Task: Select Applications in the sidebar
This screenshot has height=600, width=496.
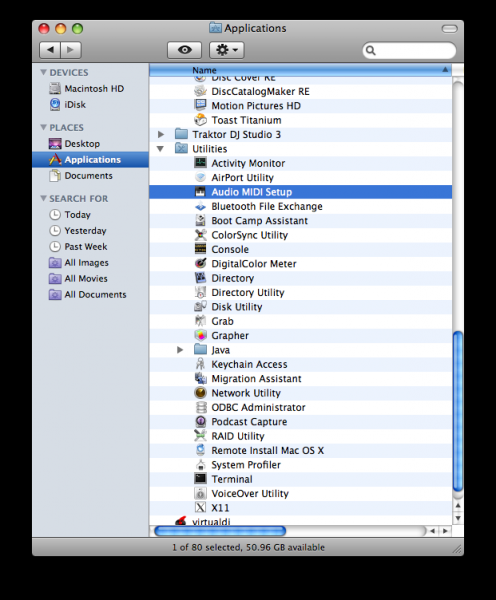Action: (90, 160)
